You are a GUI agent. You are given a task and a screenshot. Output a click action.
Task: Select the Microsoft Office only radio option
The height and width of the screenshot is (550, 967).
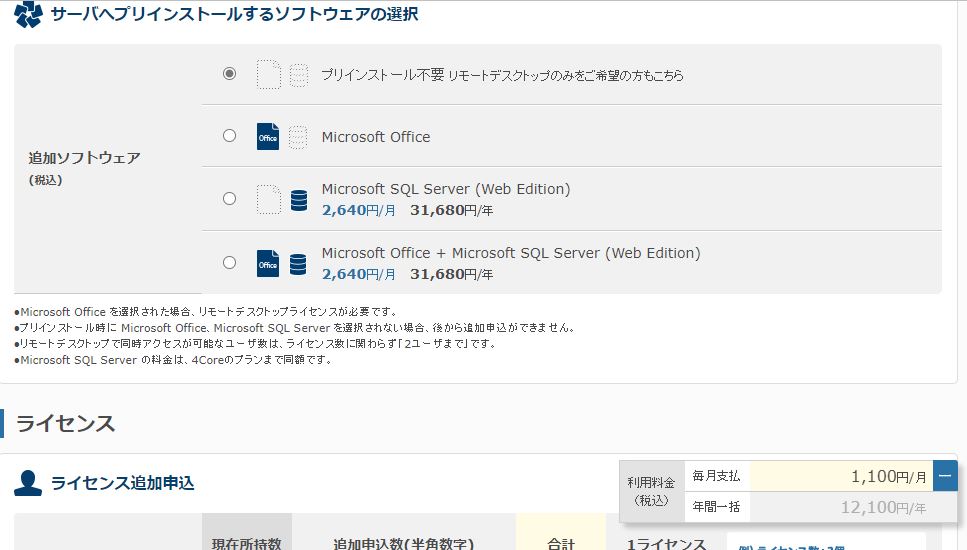click(229, 136)
